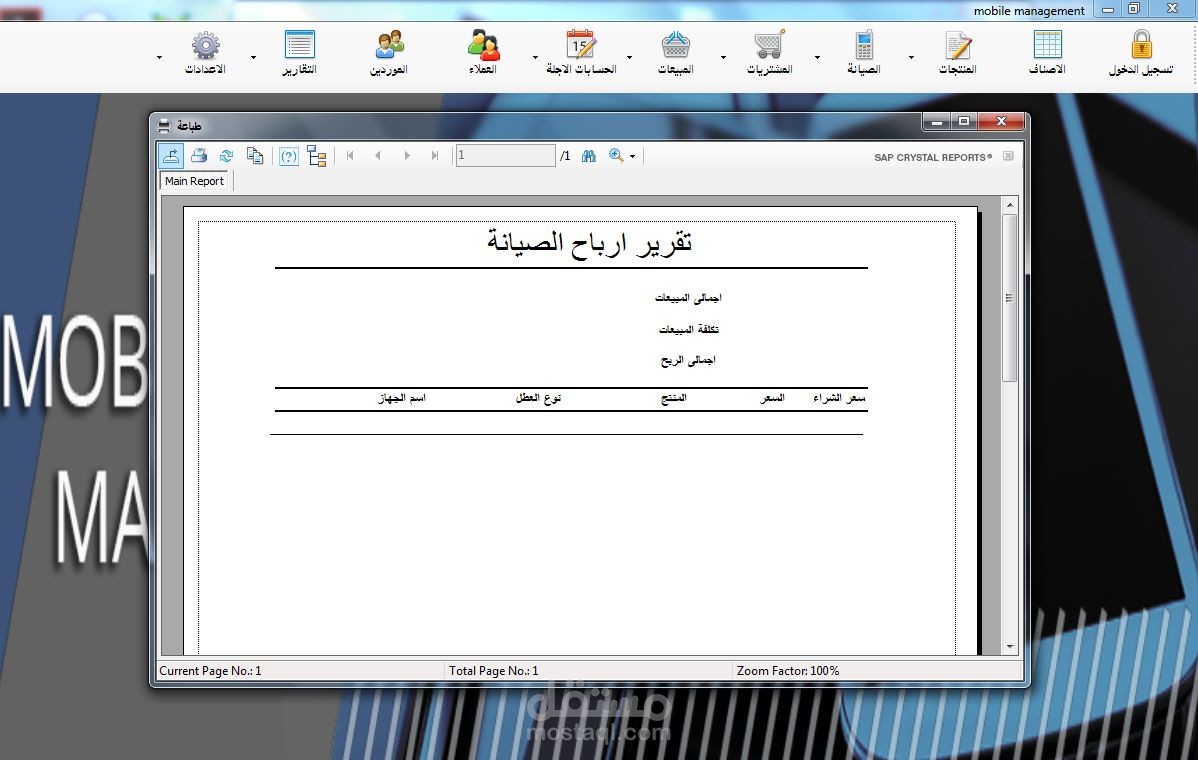Click the Find Text binoculars icon
Viewport: 1198px width, 760px height.
click(588, 156)
